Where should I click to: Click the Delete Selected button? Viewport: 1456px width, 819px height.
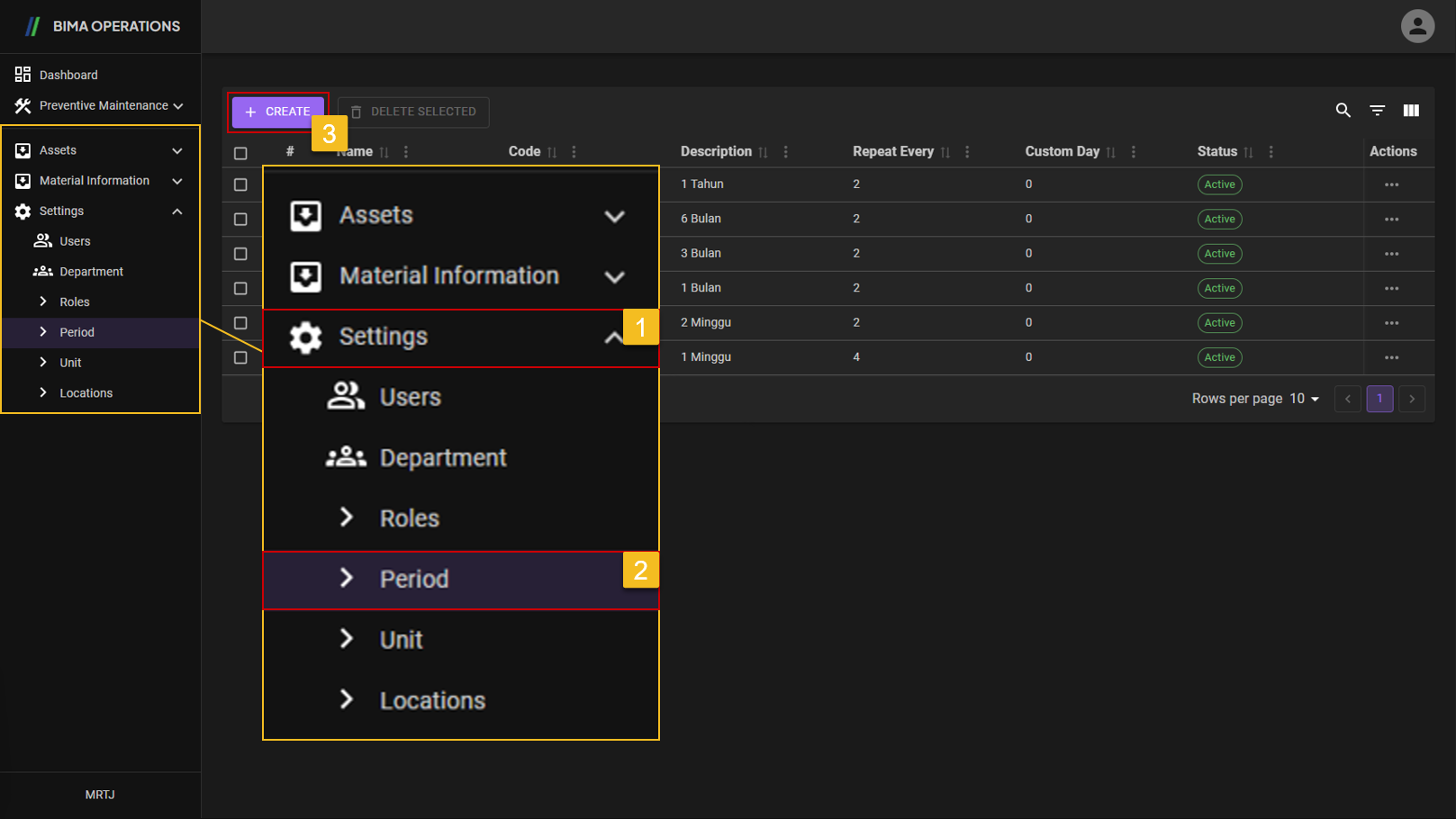tap(413, 112)
